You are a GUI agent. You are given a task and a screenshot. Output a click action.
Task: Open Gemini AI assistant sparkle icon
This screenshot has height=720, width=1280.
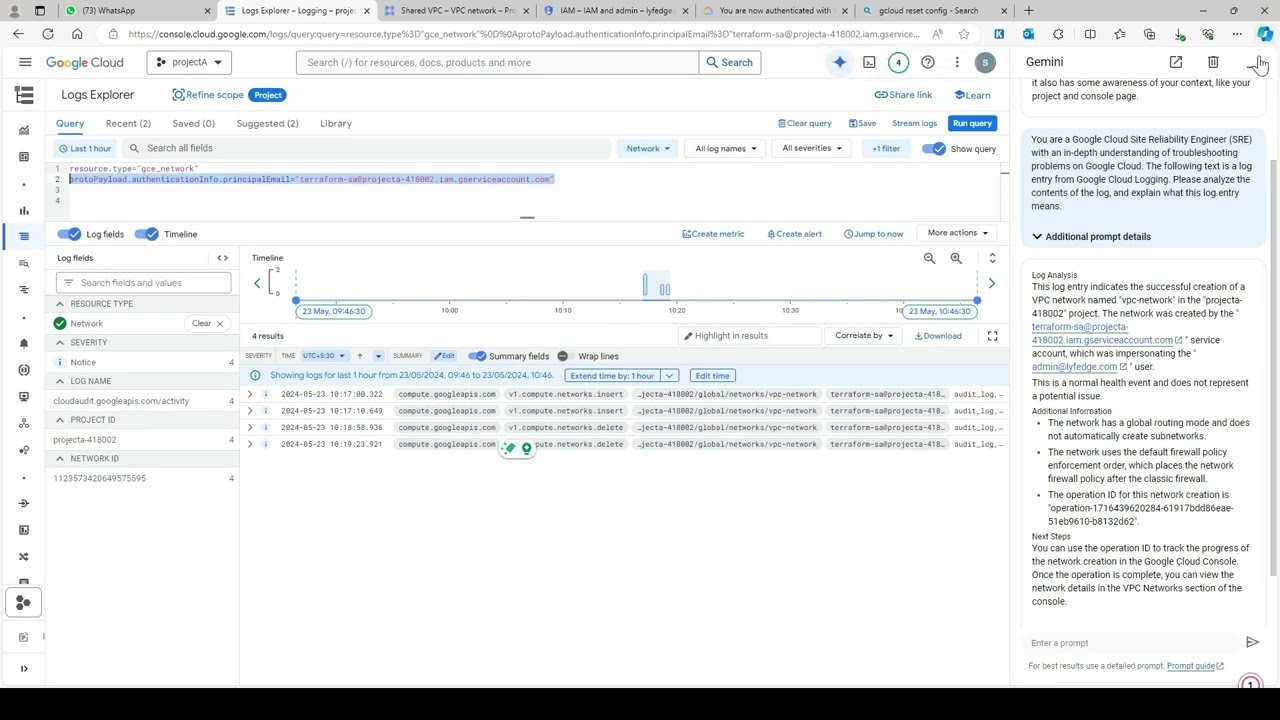840,62
